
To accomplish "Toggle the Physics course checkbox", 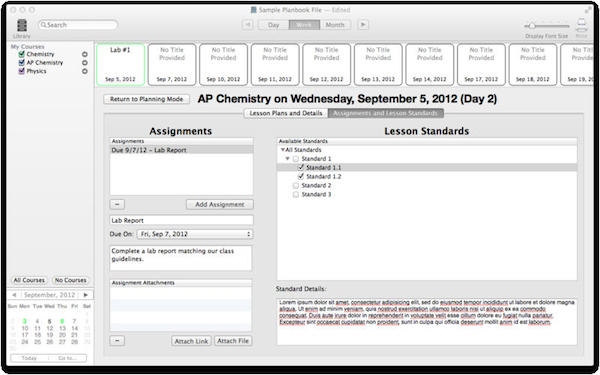I will pos(21,71).
